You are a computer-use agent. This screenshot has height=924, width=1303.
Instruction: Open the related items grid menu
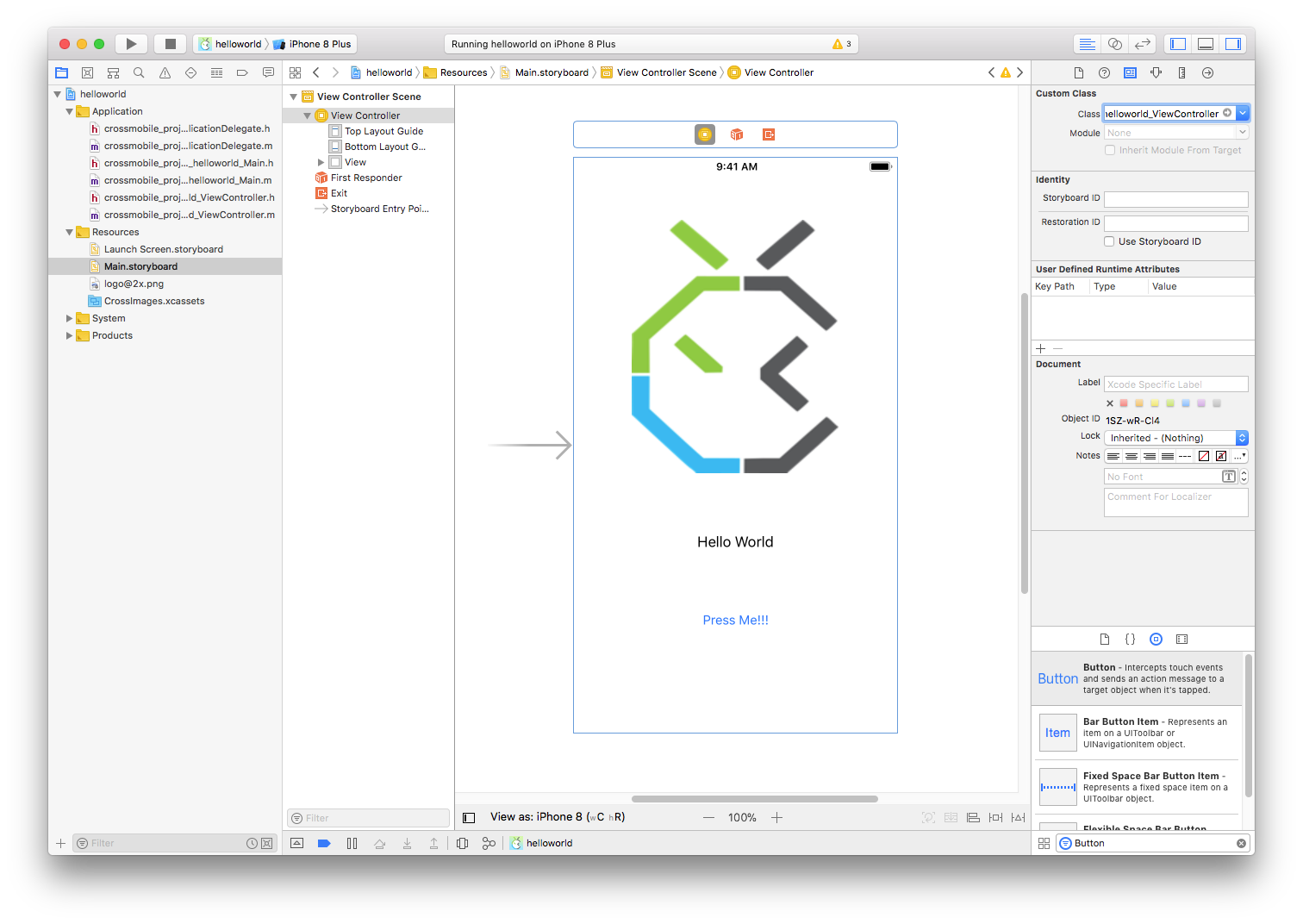click(295, 72)
